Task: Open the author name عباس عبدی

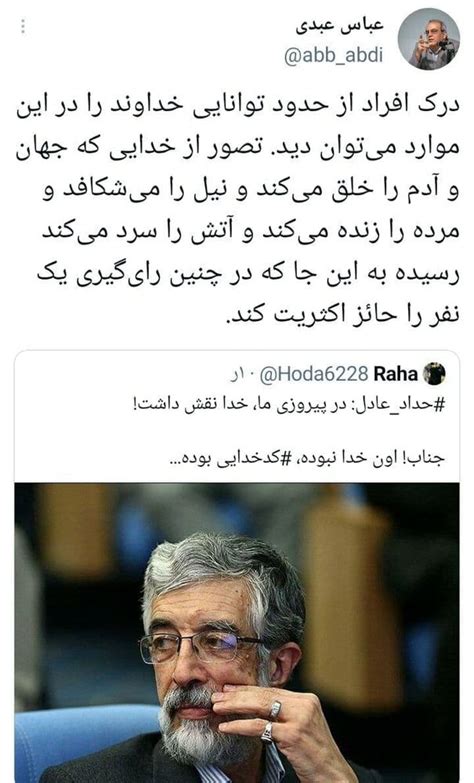Action: point(339,24)
